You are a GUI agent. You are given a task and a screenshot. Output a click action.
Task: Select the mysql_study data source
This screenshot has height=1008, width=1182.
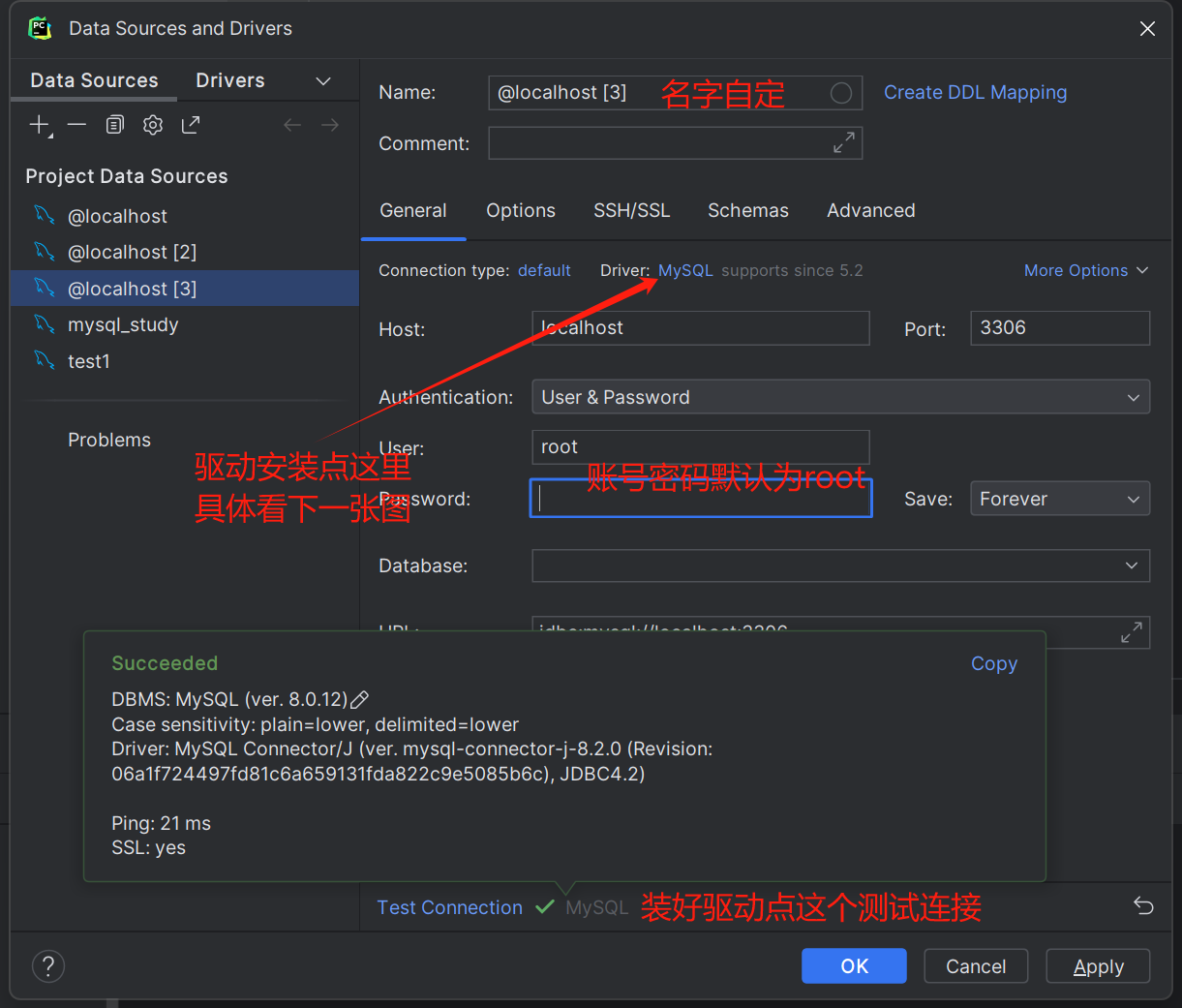(x=185, y=324)
